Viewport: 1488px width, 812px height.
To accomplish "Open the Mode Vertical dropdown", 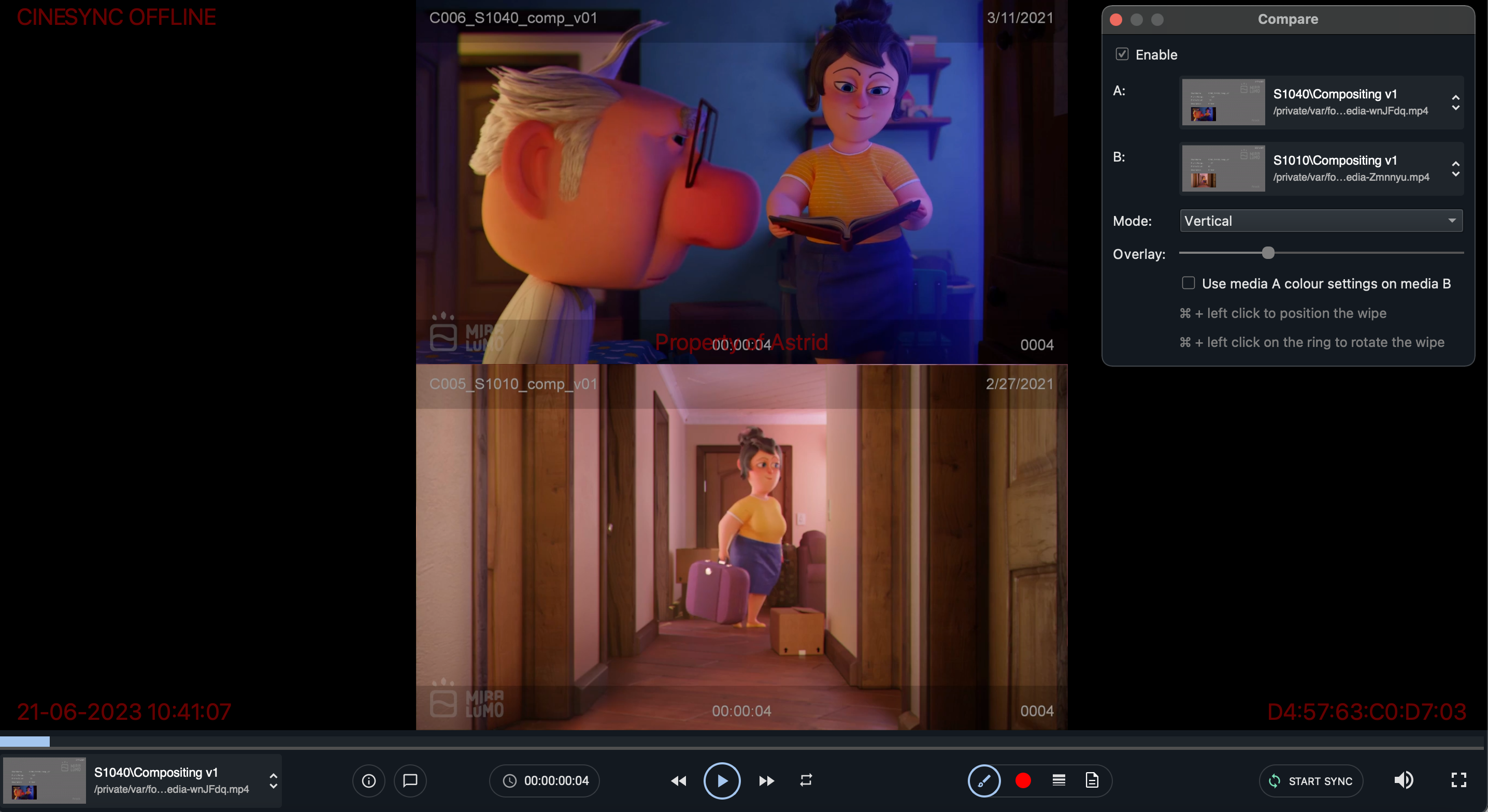I will pos(1321,221).
